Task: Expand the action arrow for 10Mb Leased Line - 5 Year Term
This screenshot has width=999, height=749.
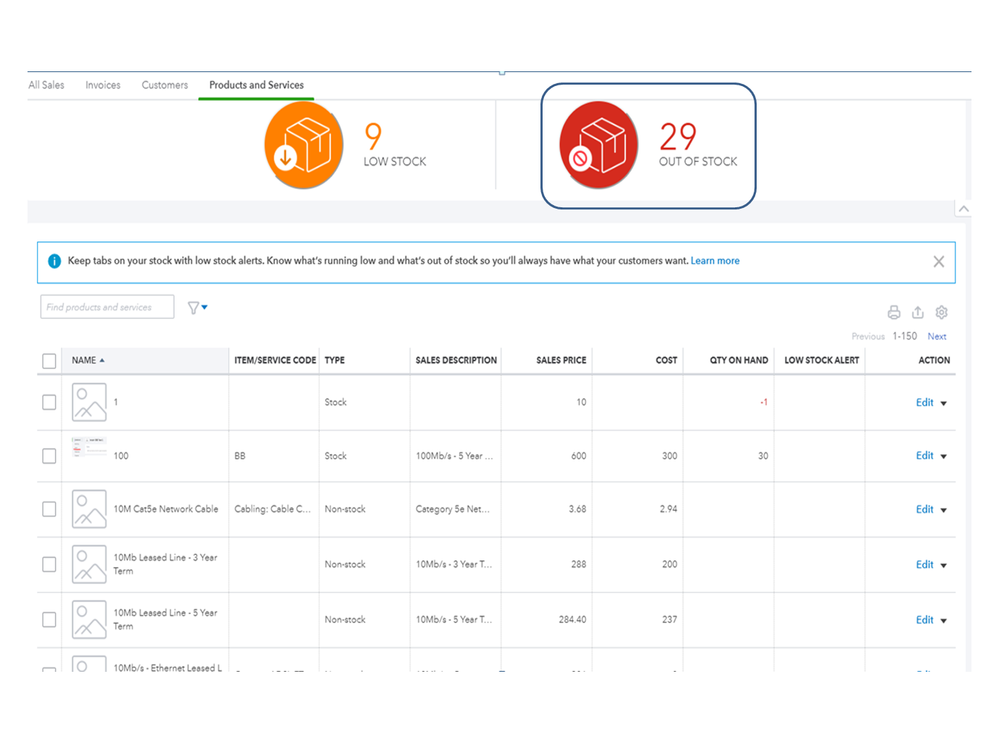Action: pos(944,621)
